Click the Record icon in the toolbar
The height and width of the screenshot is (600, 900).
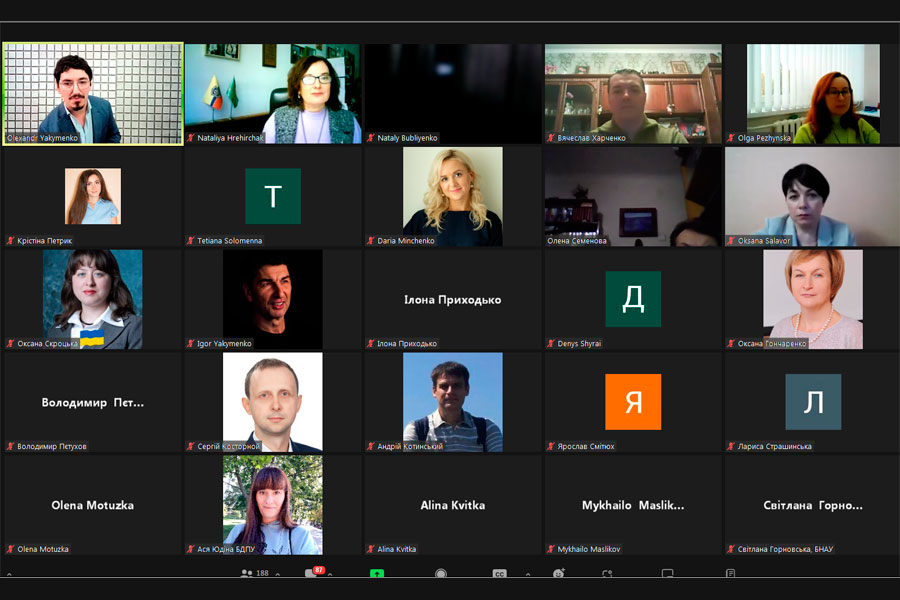(441, 573)
